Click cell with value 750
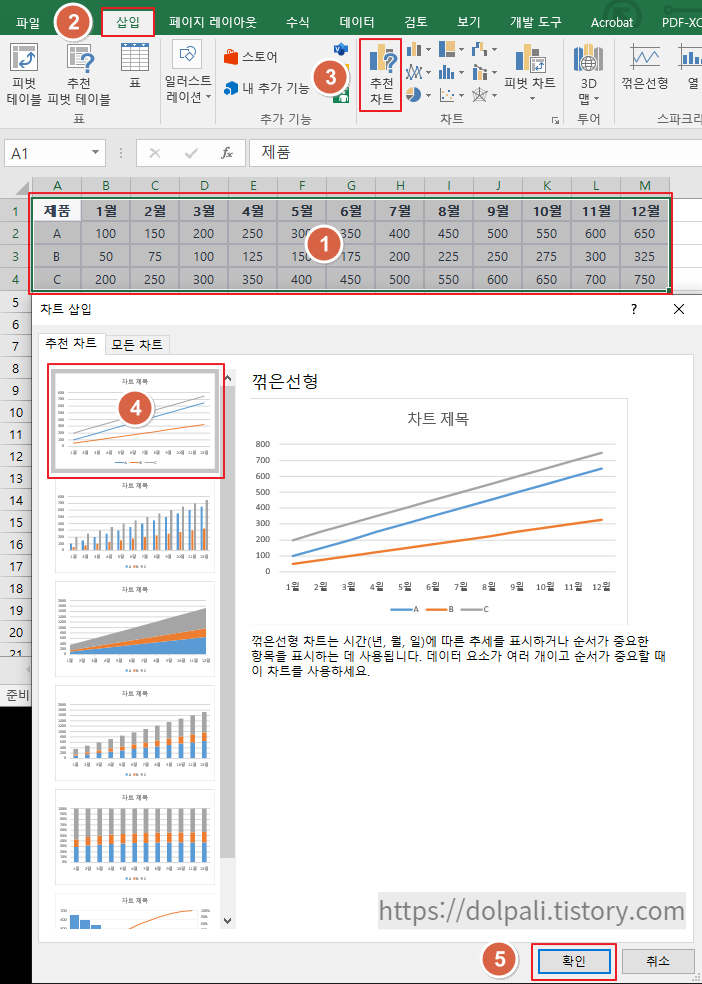This screenshot has width=702, height=984. [645, 279]
